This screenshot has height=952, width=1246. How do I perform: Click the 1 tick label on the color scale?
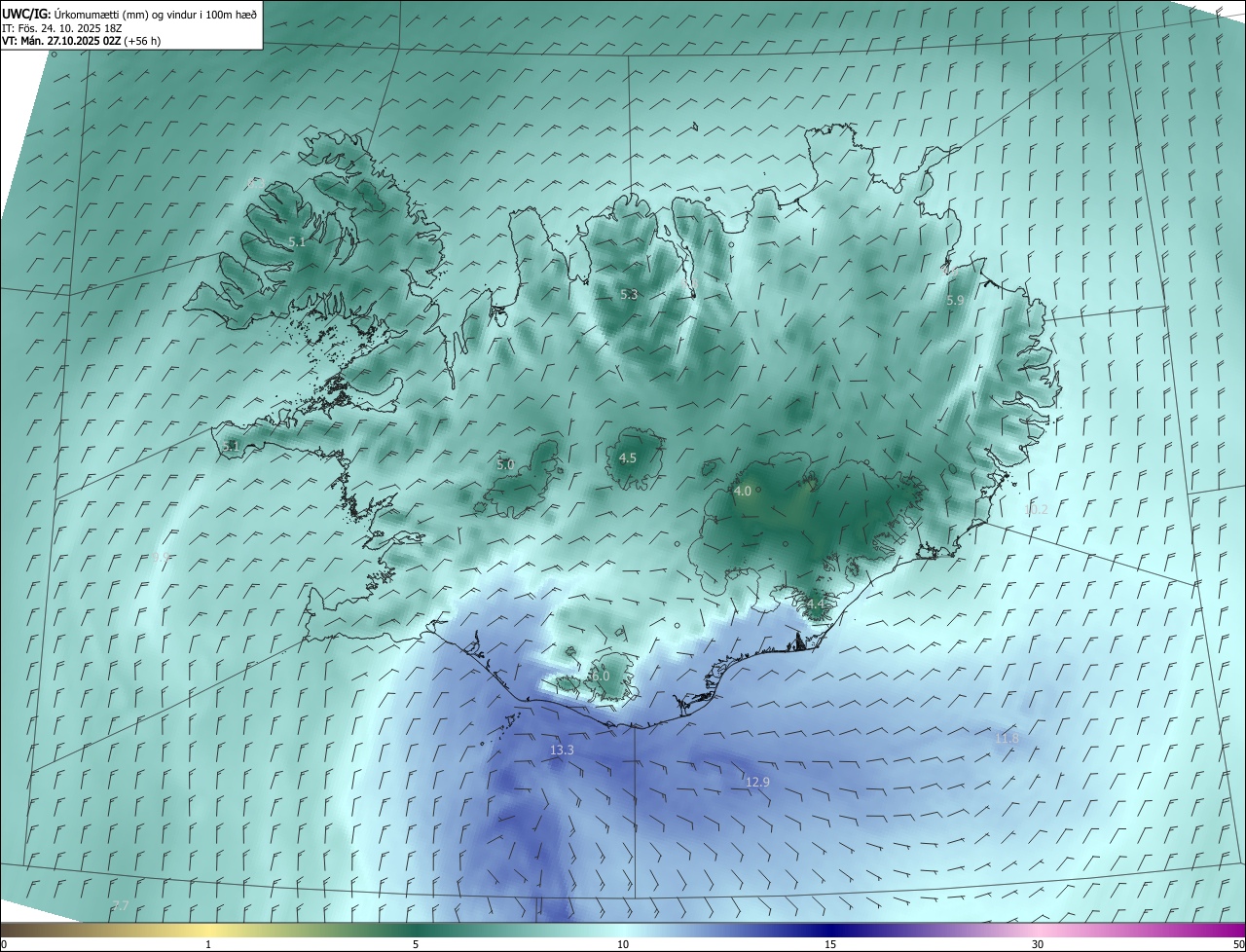(208, 945)
